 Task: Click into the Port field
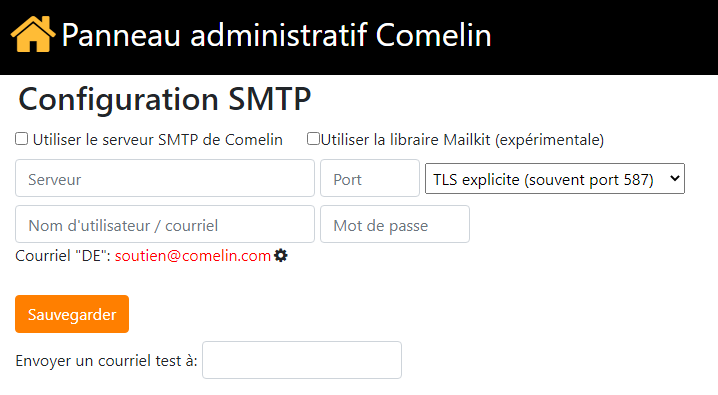click(x=370, y=178)
